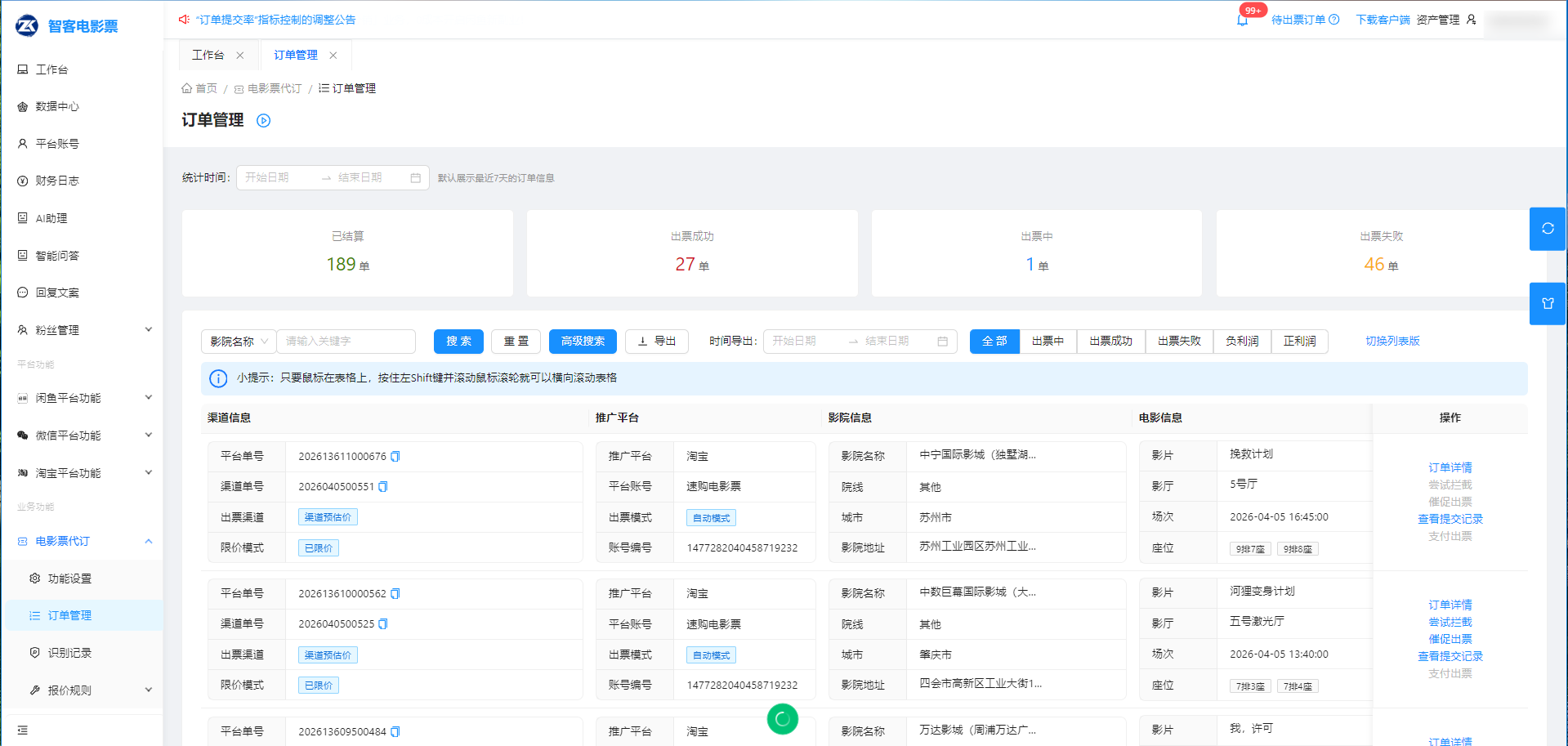Open 高级搜索
The width and height of the screenshot is (1568, 746).
[583, 342]
